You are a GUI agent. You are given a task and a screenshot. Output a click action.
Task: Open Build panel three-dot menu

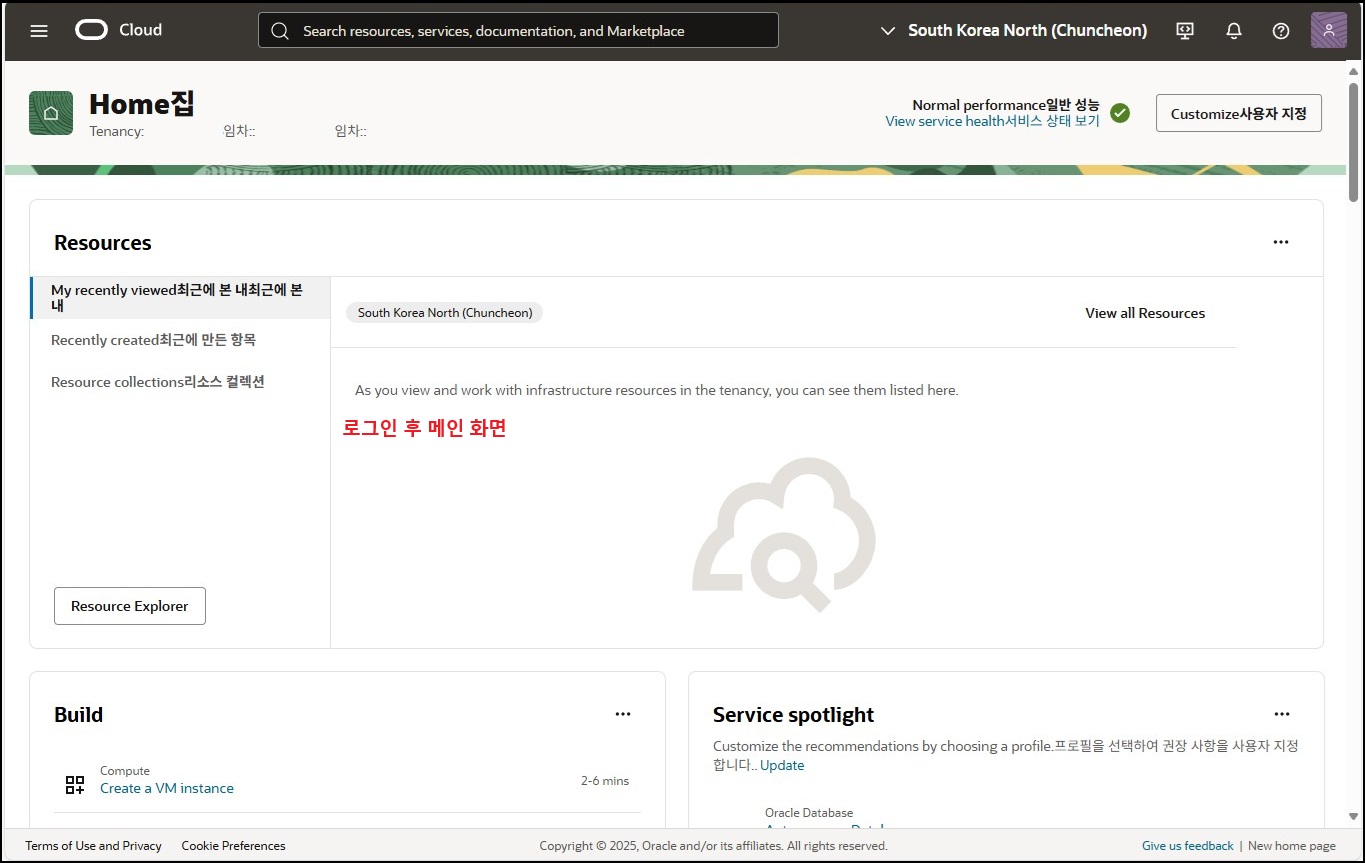click(x=623, y=714)
